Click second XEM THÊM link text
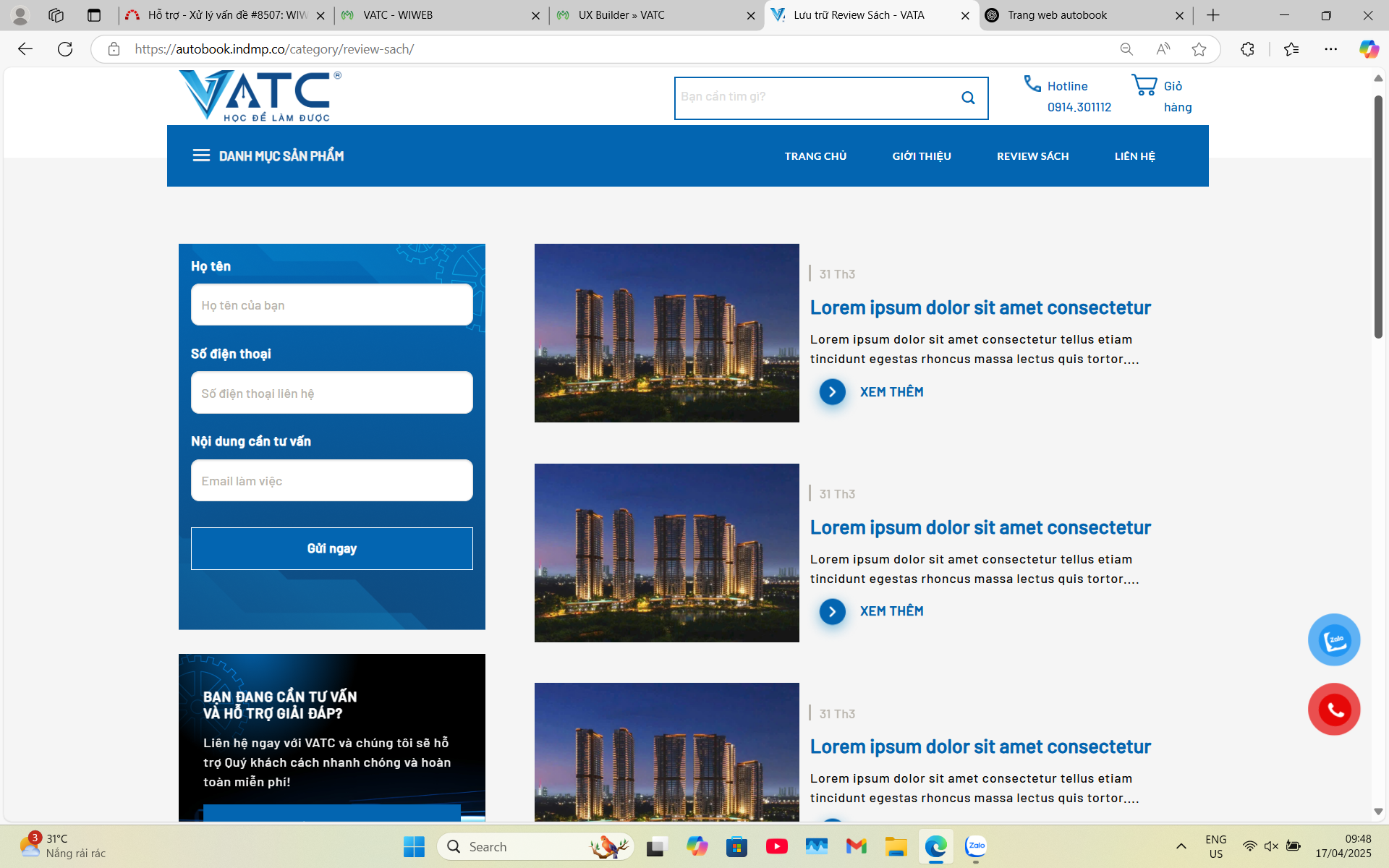The image size is (1389, 868). pos(891,611)
